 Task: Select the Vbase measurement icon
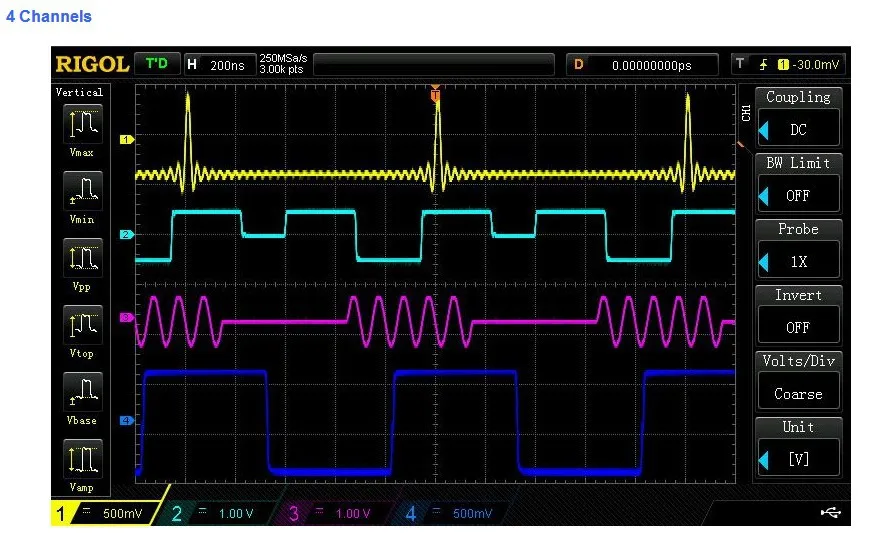(x=83, y=392)
